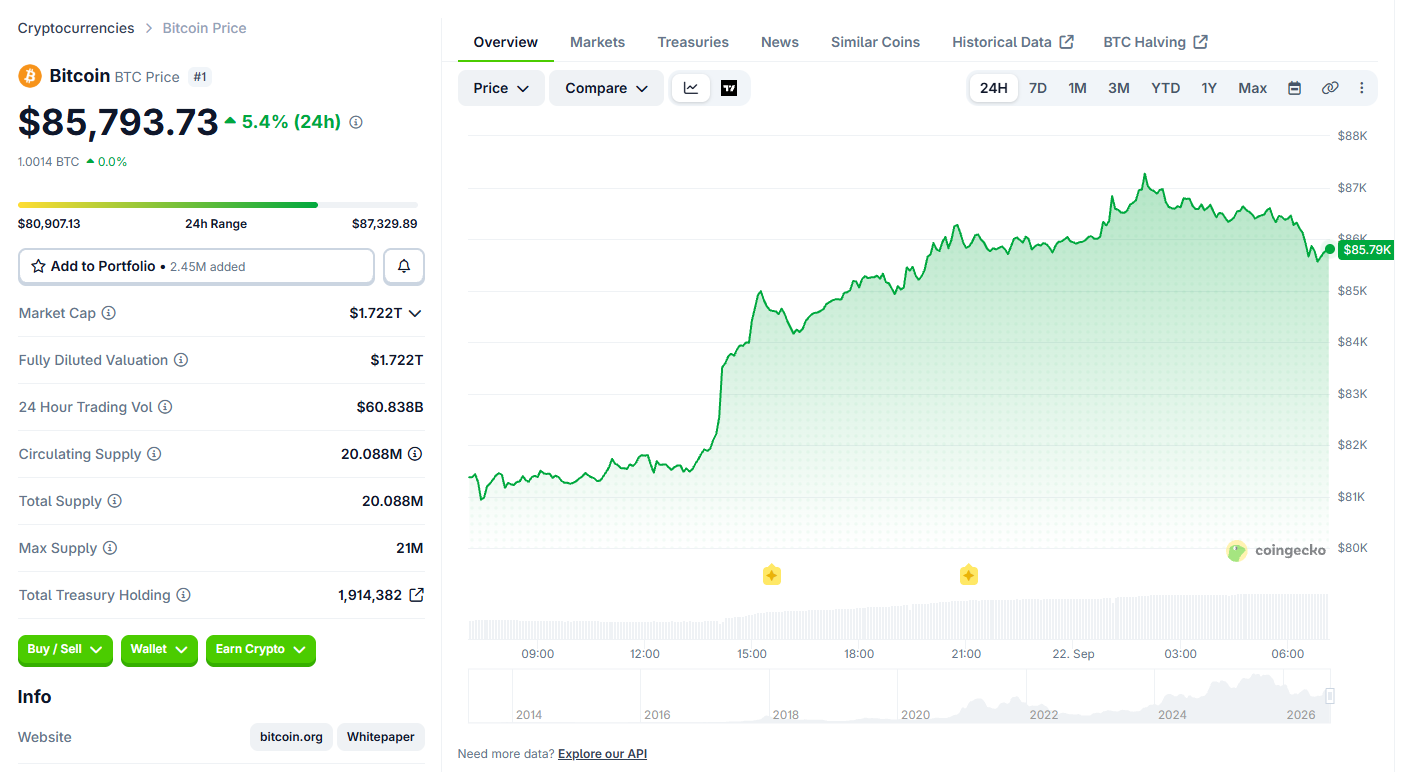
Task: Open Total Supply info icon
Action: pos(115,501)
